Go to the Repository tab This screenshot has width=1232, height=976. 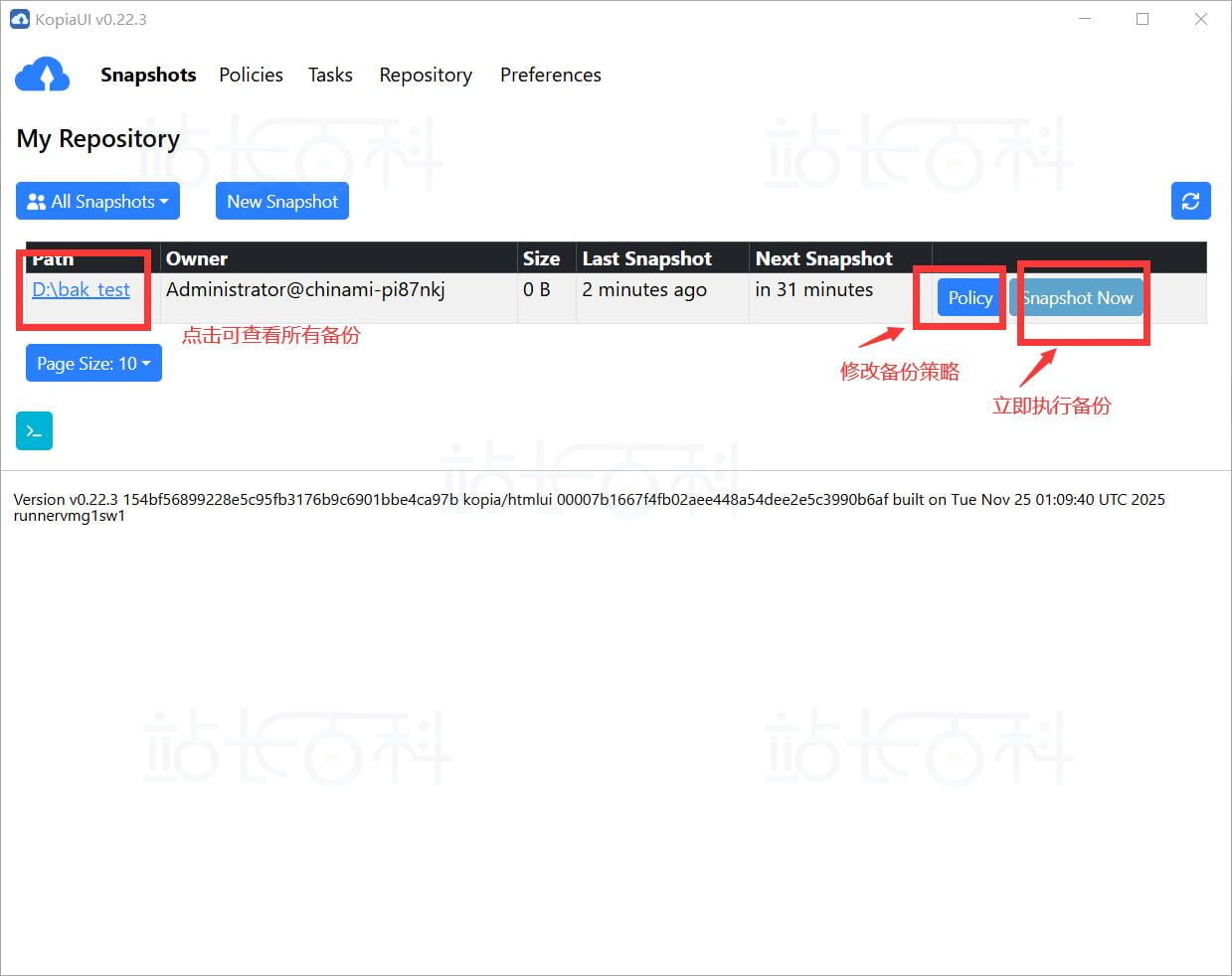tap(426, 75)
